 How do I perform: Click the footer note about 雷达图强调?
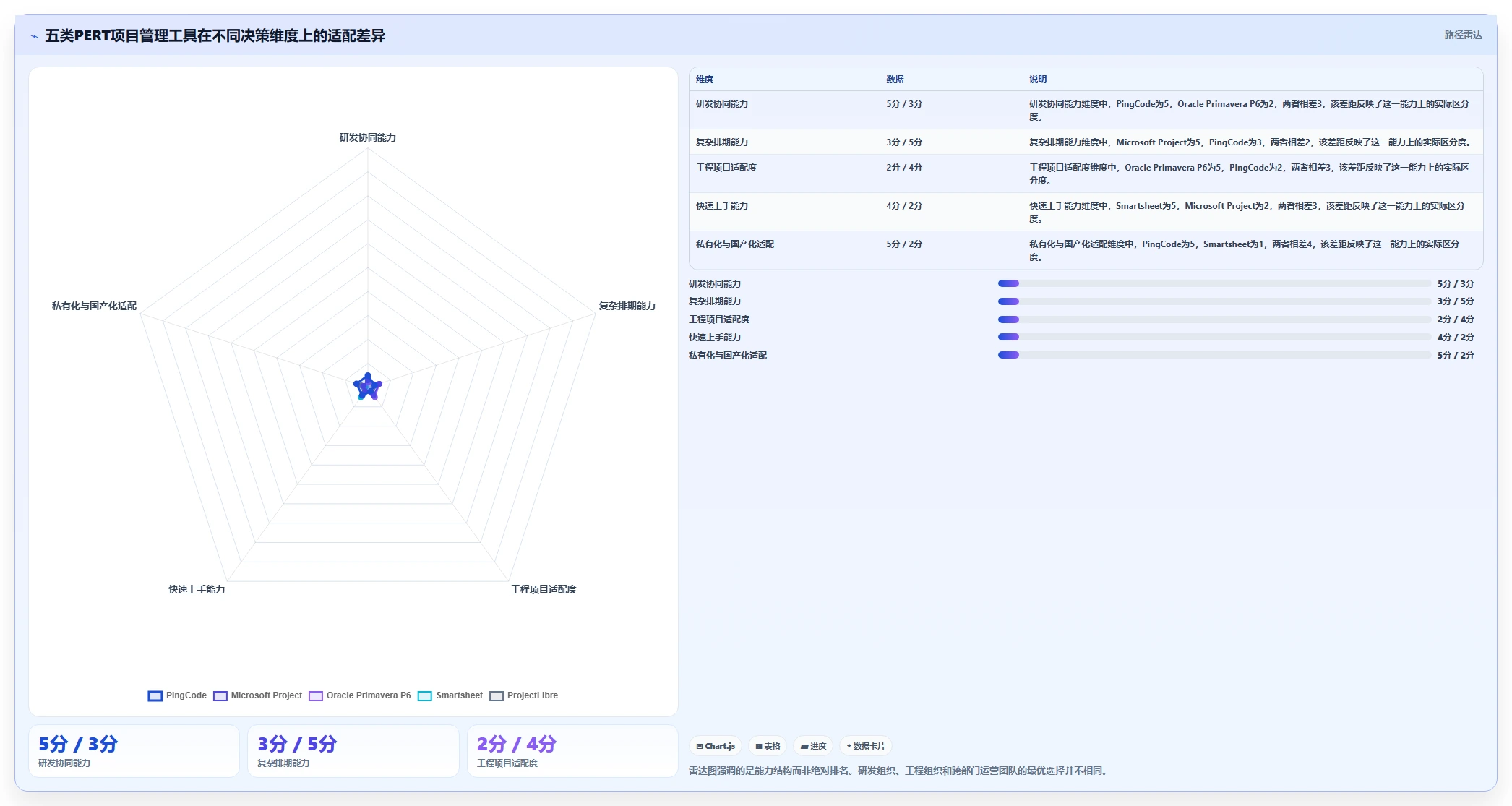coord(900,771)
